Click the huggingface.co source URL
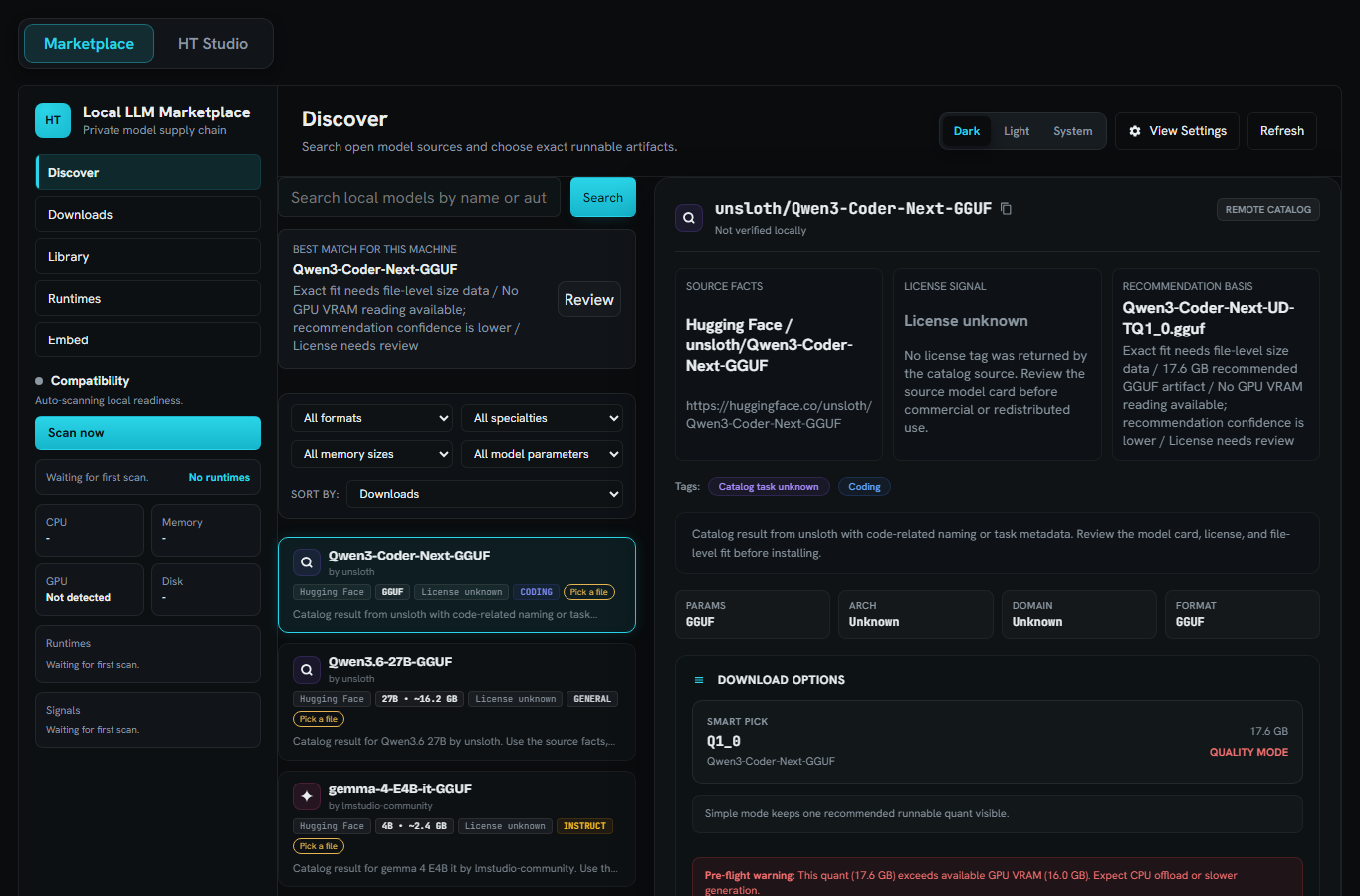The image size is (1360, 896). pos(779,415)
